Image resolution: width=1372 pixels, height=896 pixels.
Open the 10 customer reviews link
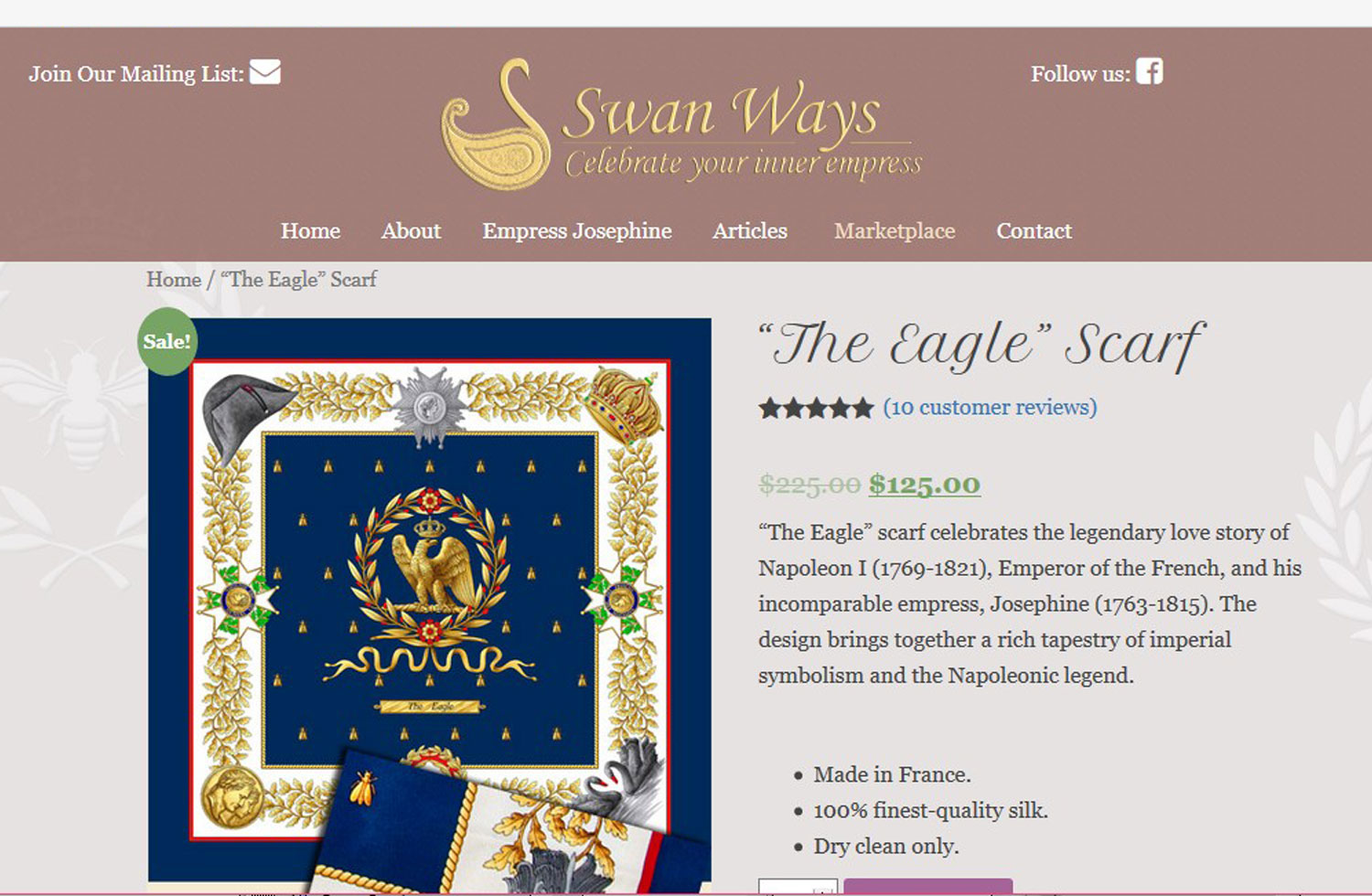(x=990, y=408)
